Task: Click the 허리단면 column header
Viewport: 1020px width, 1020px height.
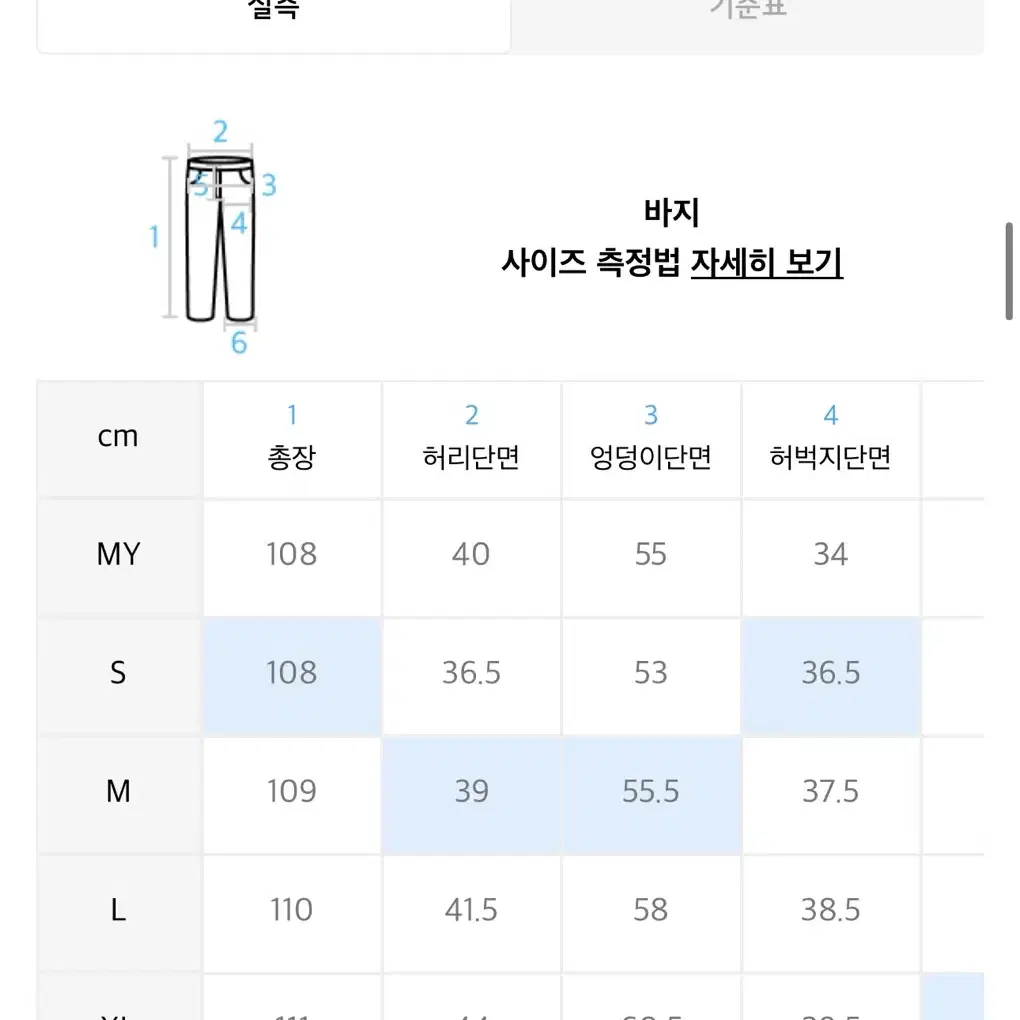Action: click(x=472, y=440)
